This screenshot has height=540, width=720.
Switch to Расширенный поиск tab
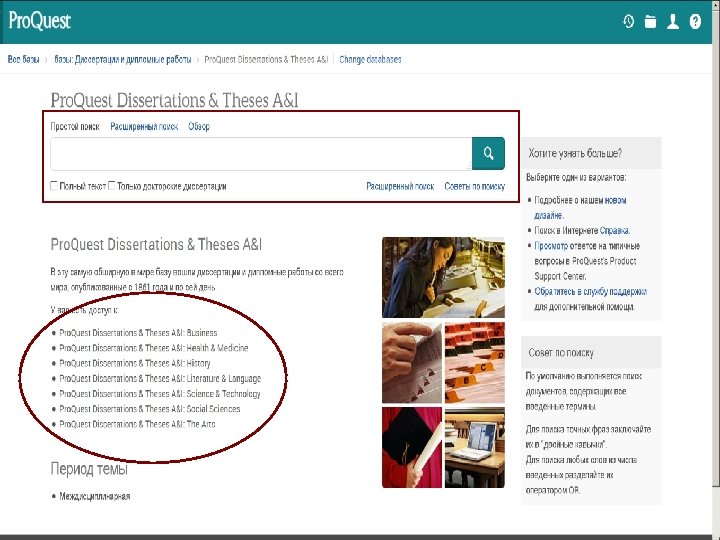click(144, 126)
